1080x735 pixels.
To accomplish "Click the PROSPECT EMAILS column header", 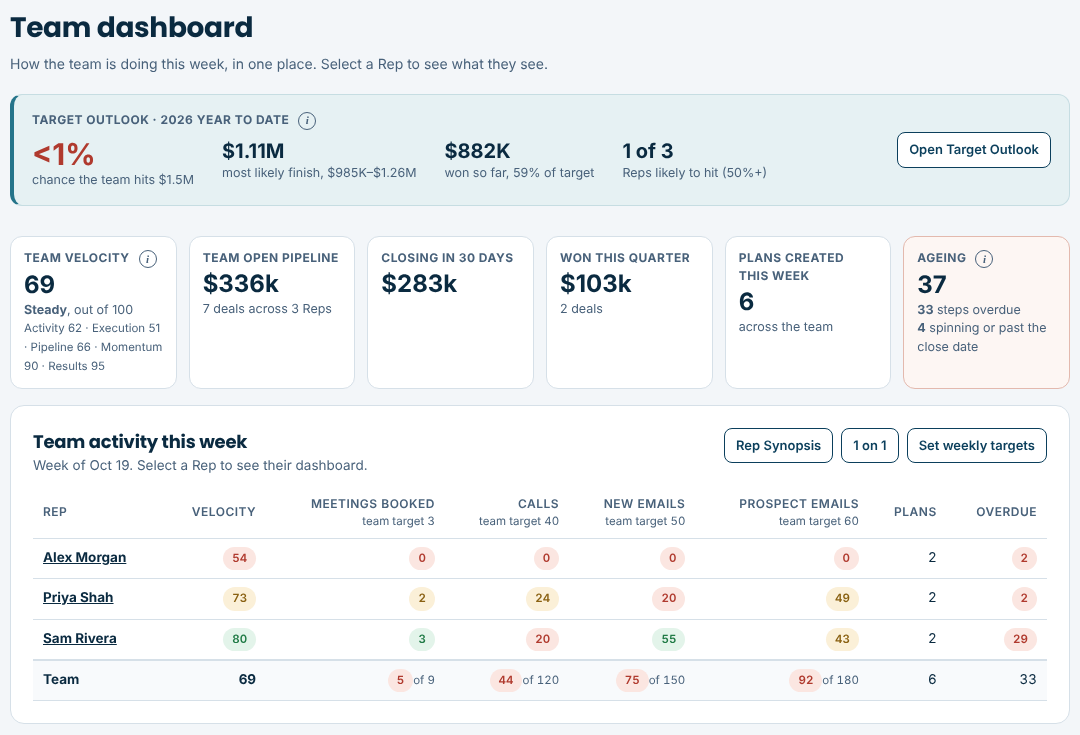I will (798, 504).
